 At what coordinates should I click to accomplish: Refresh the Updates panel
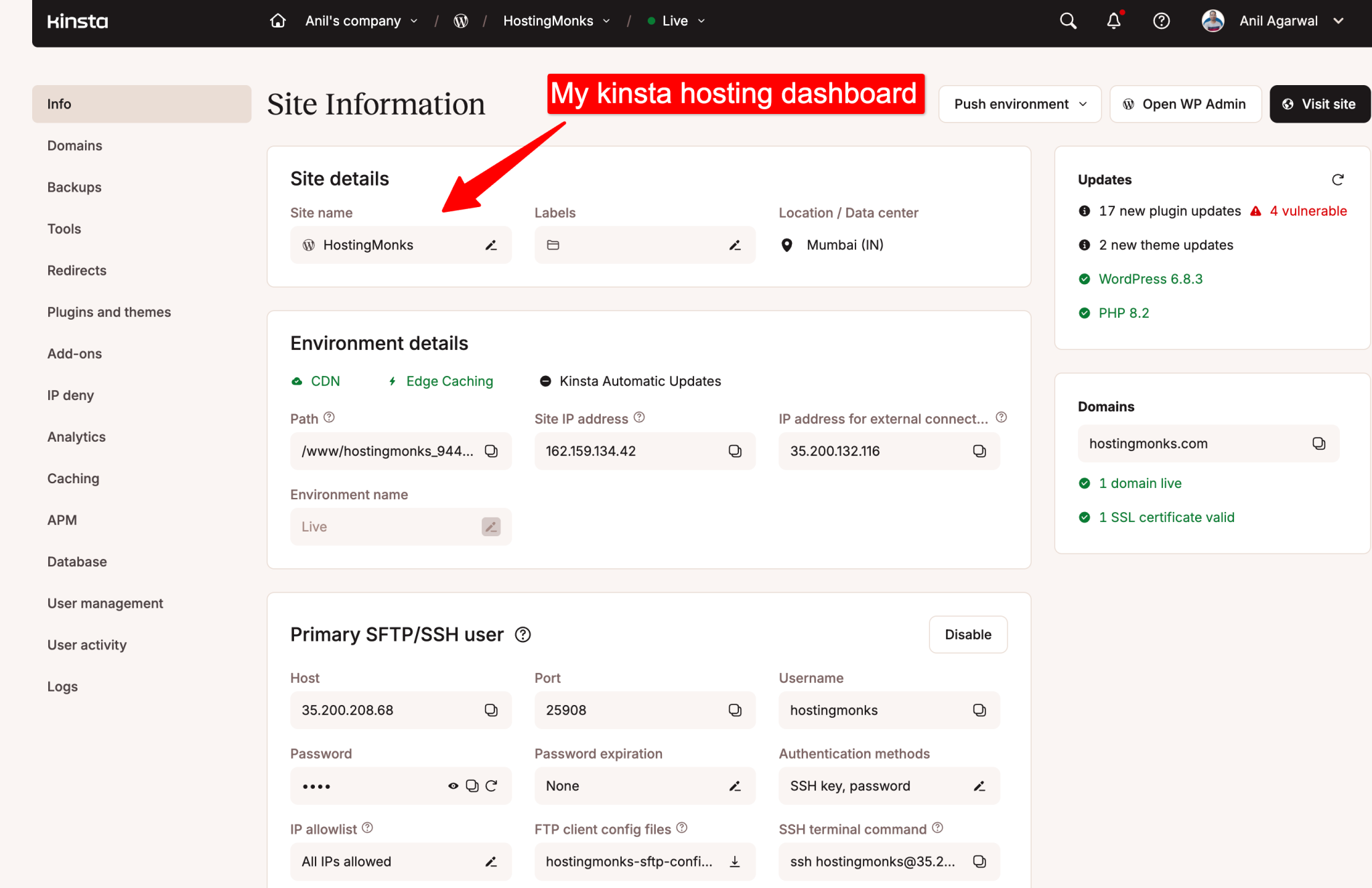[1337, 180]
